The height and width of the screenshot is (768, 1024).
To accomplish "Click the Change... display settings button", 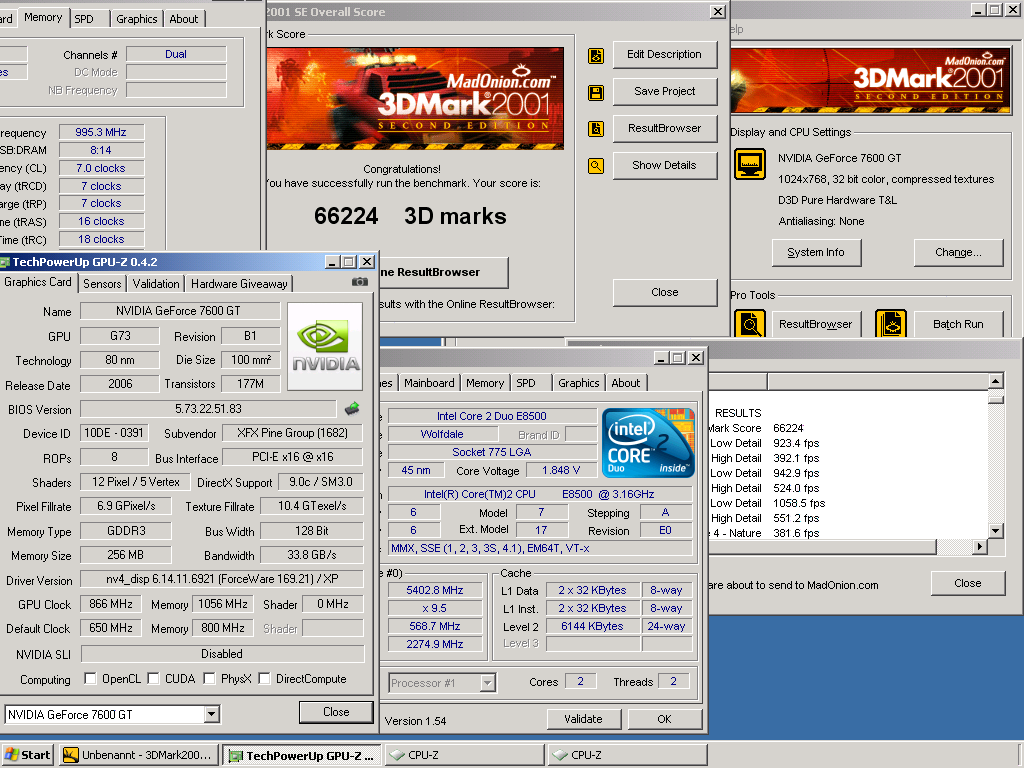I will [958, 252].
